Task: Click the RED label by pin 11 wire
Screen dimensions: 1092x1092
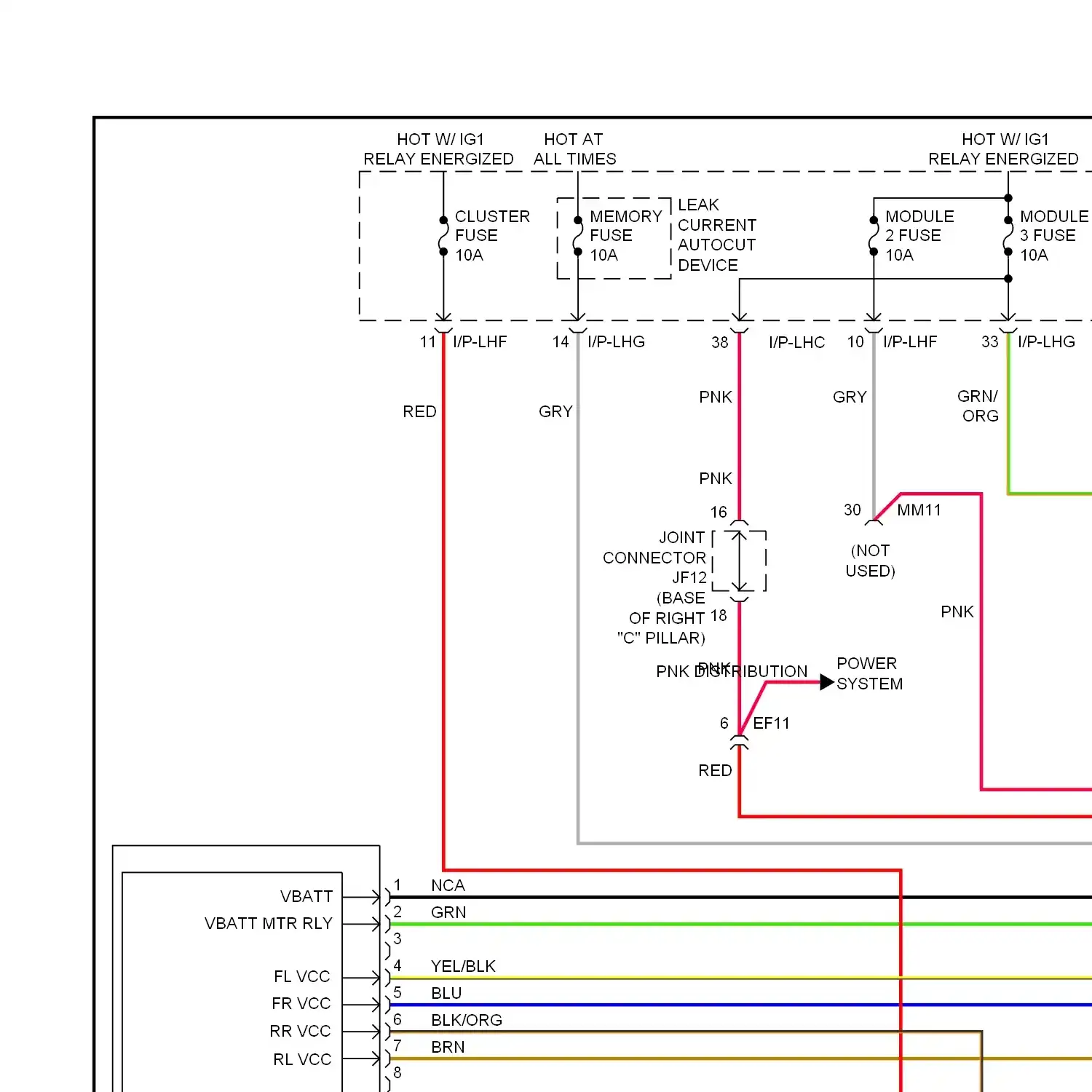Action: coord(419,412)
